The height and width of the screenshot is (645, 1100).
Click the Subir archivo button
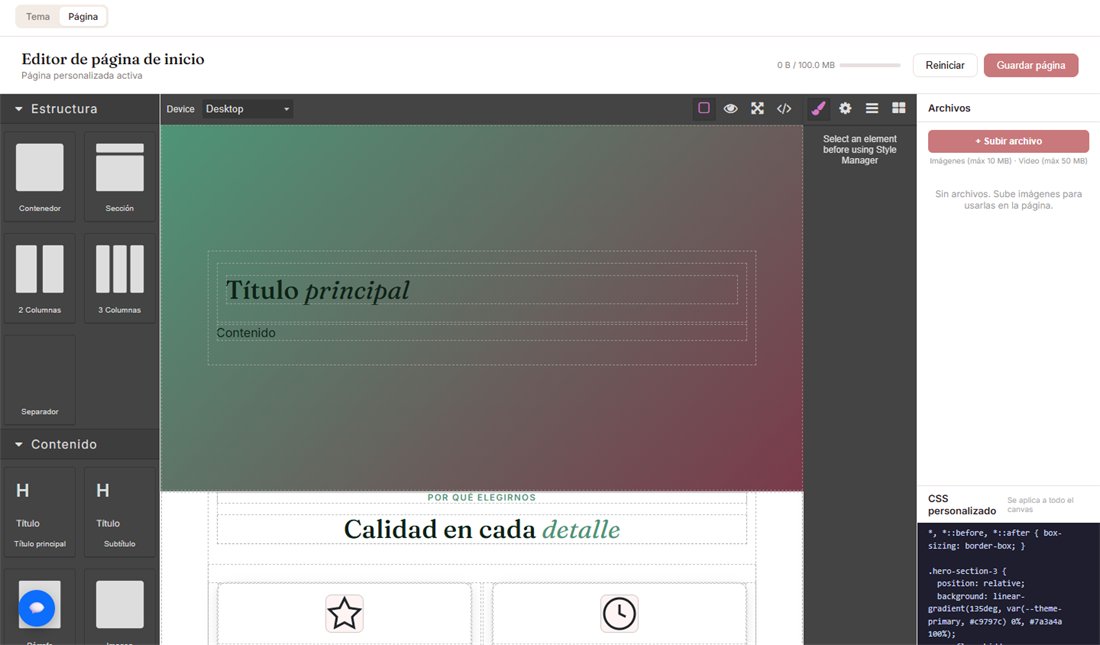1008,141
